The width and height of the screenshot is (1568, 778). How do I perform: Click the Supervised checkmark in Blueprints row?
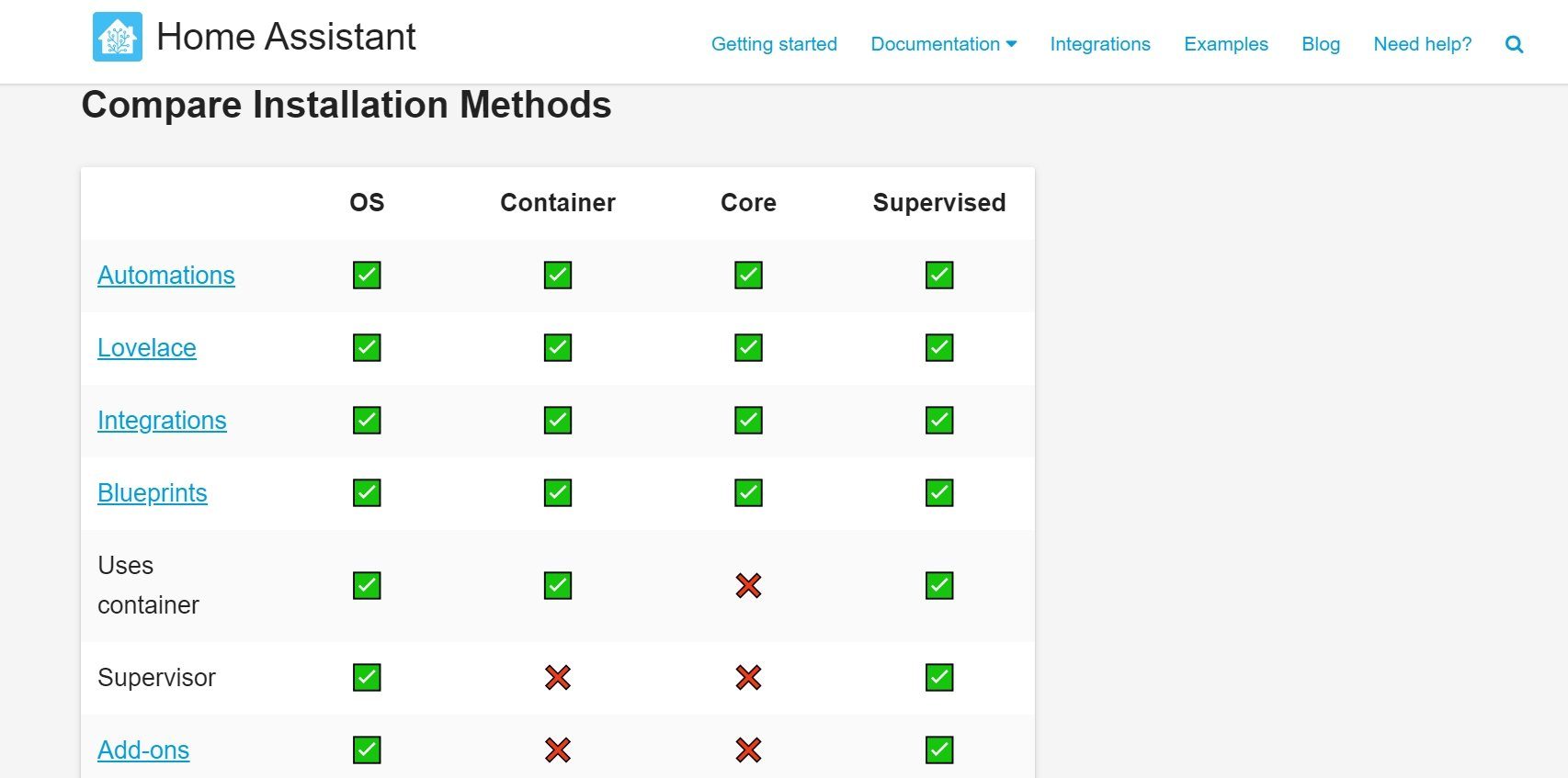939,492
